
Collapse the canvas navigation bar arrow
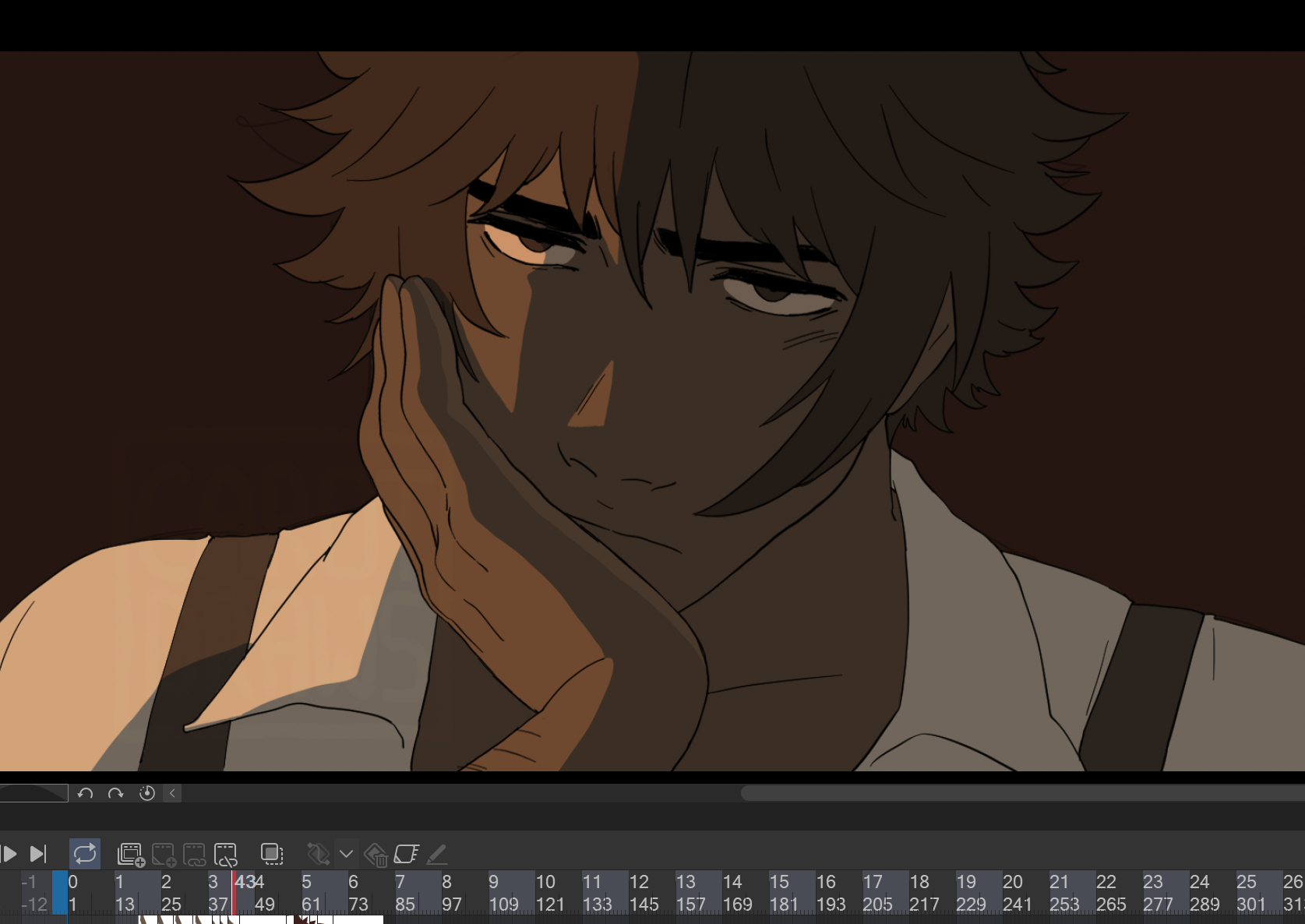coord(172,793)
